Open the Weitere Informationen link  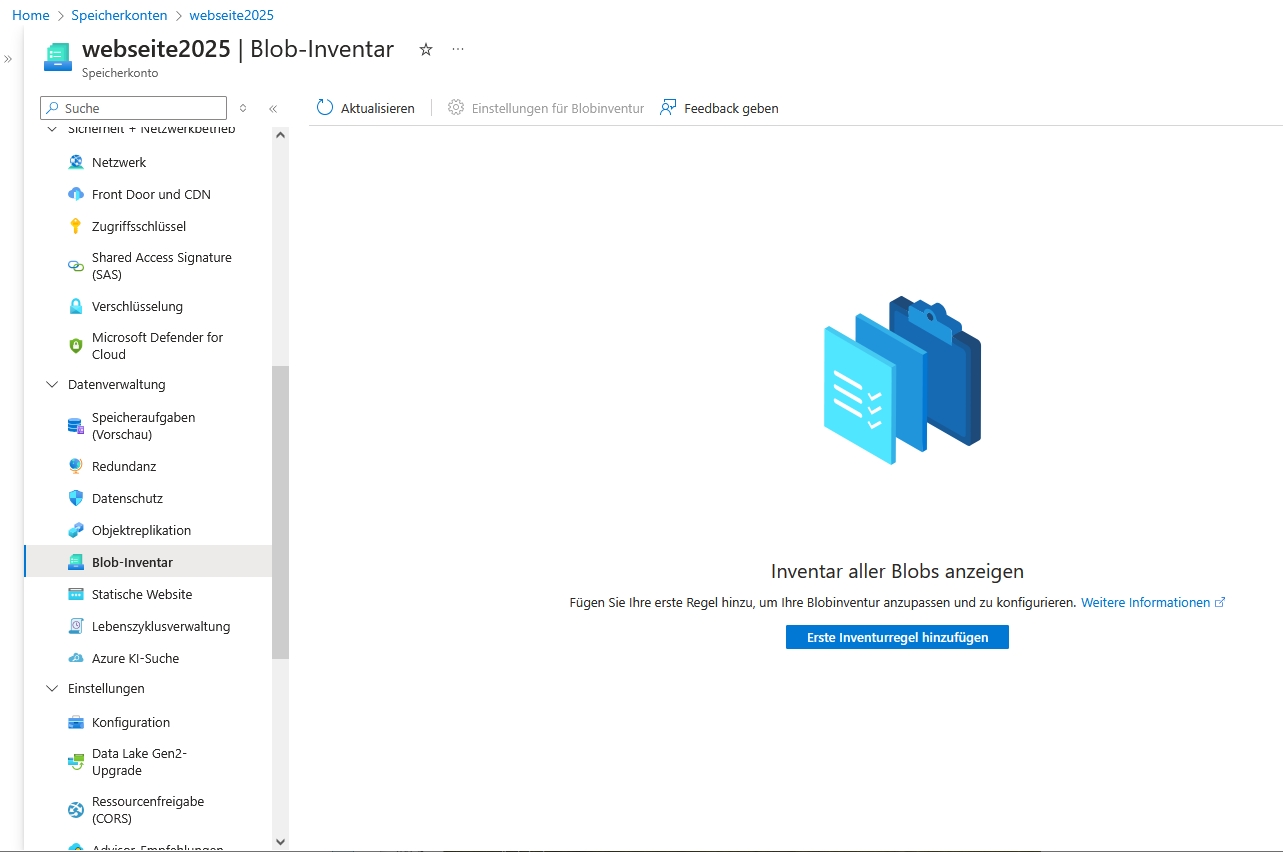click(1145, 602)
